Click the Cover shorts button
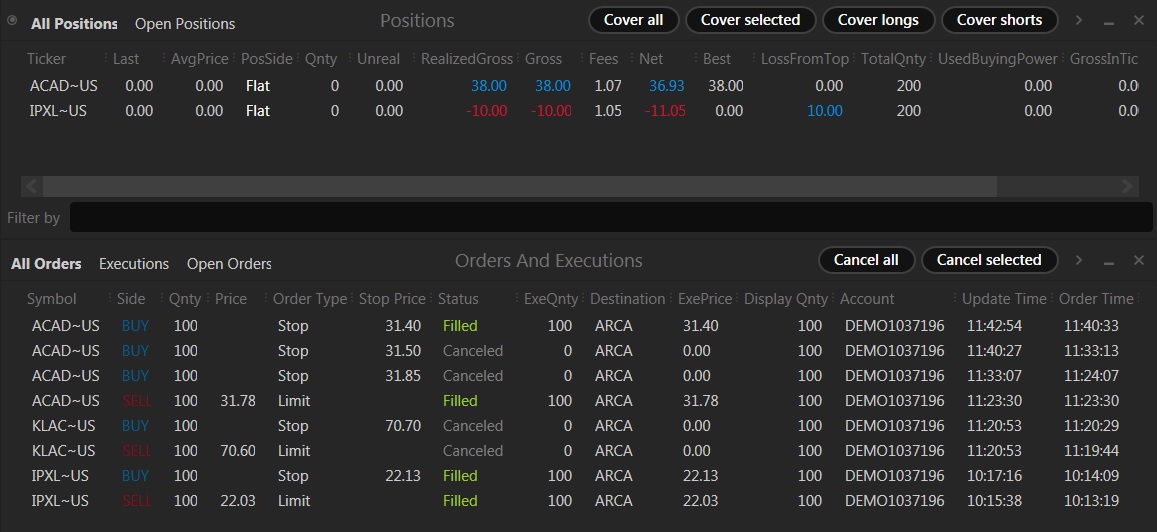Image resolution: width=1157 pixels, height=532 pixels. 999,20
